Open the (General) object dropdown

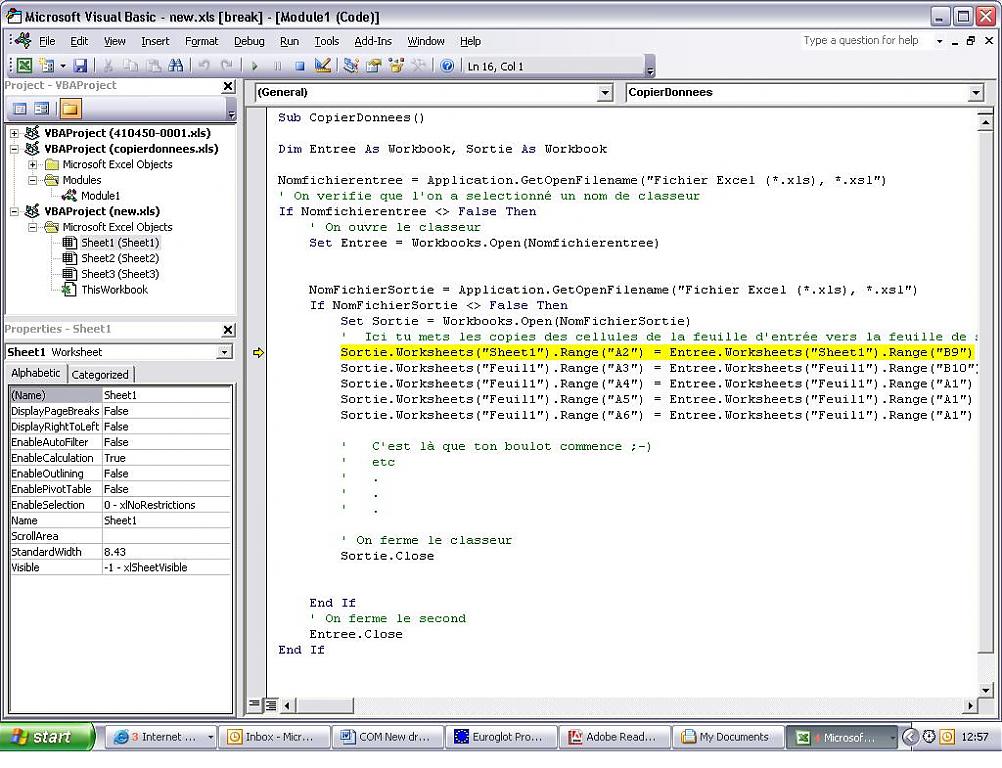[x=604, y=93]
